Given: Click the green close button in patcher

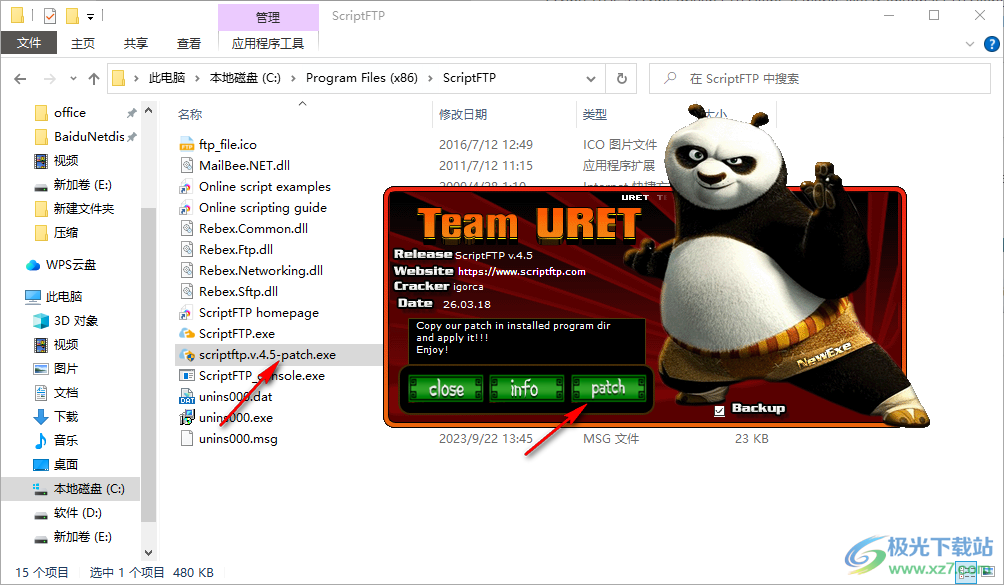Looking at the screenshot, I should [446, 389].
